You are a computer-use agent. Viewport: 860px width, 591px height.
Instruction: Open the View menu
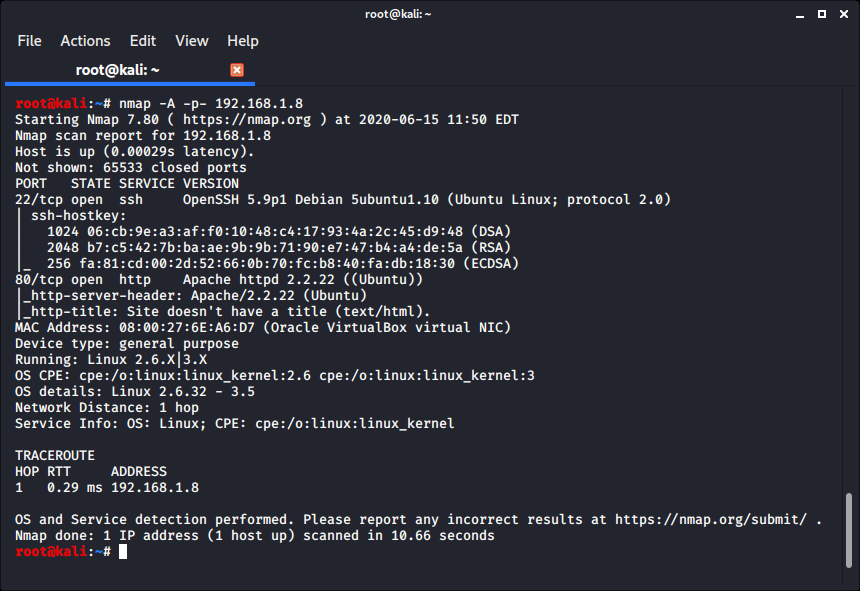click(192, 41)
